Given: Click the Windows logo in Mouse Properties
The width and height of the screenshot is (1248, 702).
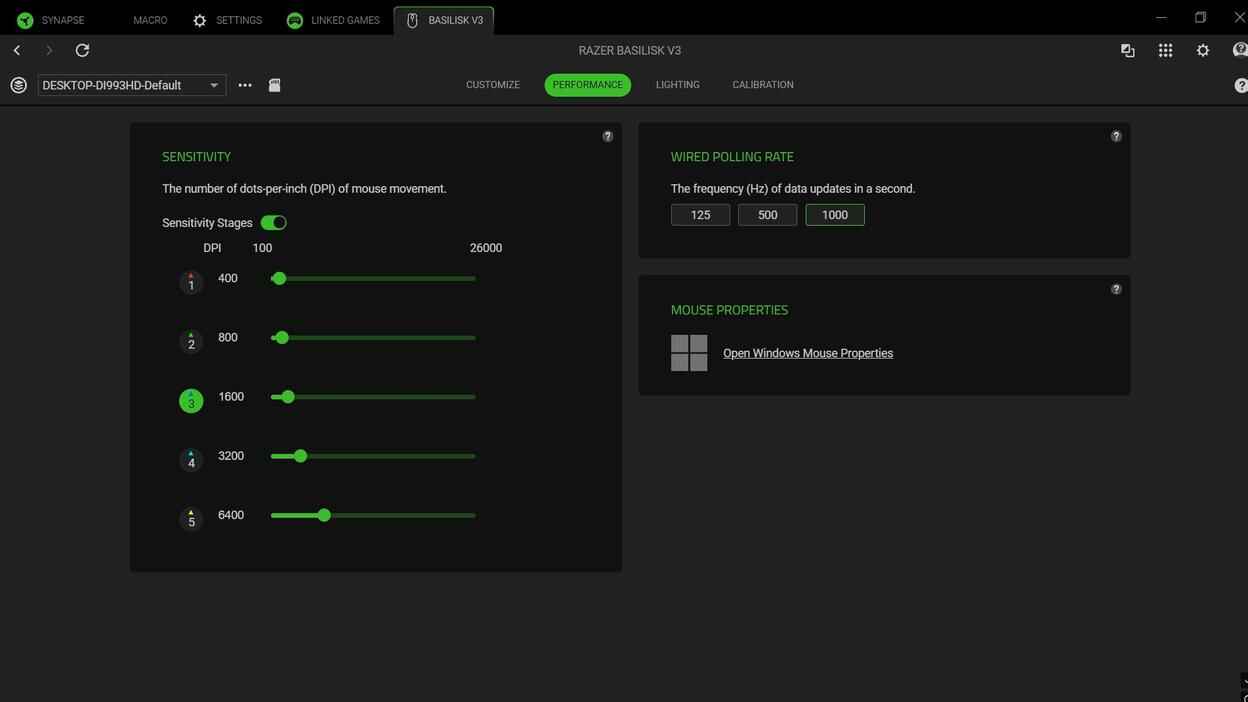Looking at the screenshot, I should pos(689,353).
